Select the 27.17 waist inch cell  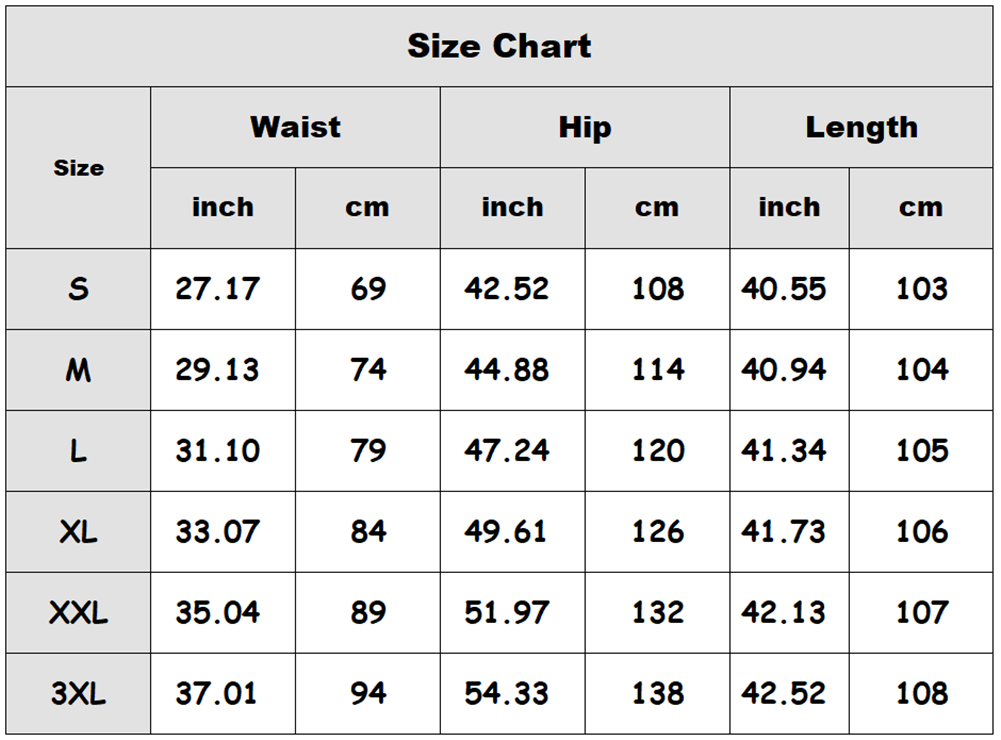(223, 289)
